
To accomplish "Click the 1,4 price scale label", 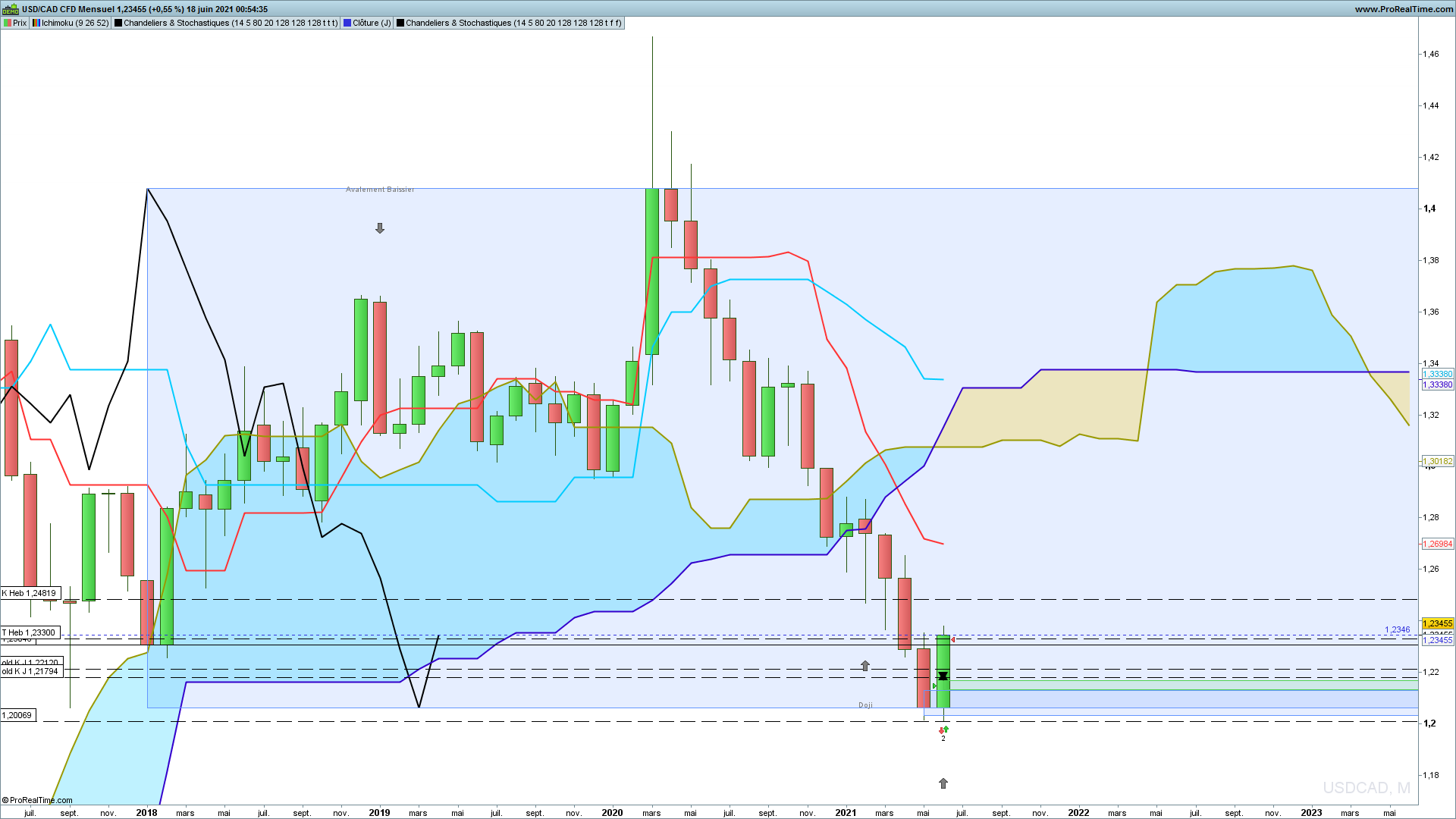I will 1429,209.
